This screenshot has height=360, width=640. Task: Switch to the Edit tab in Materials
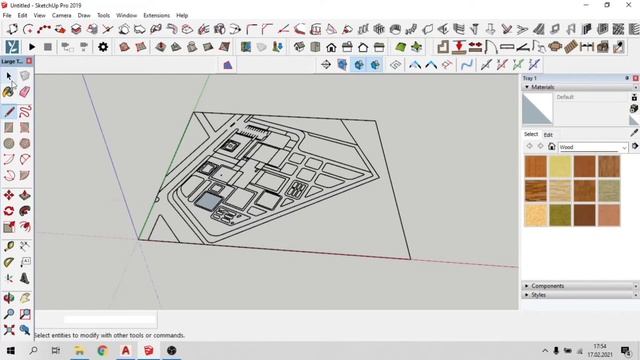(548, 134)
